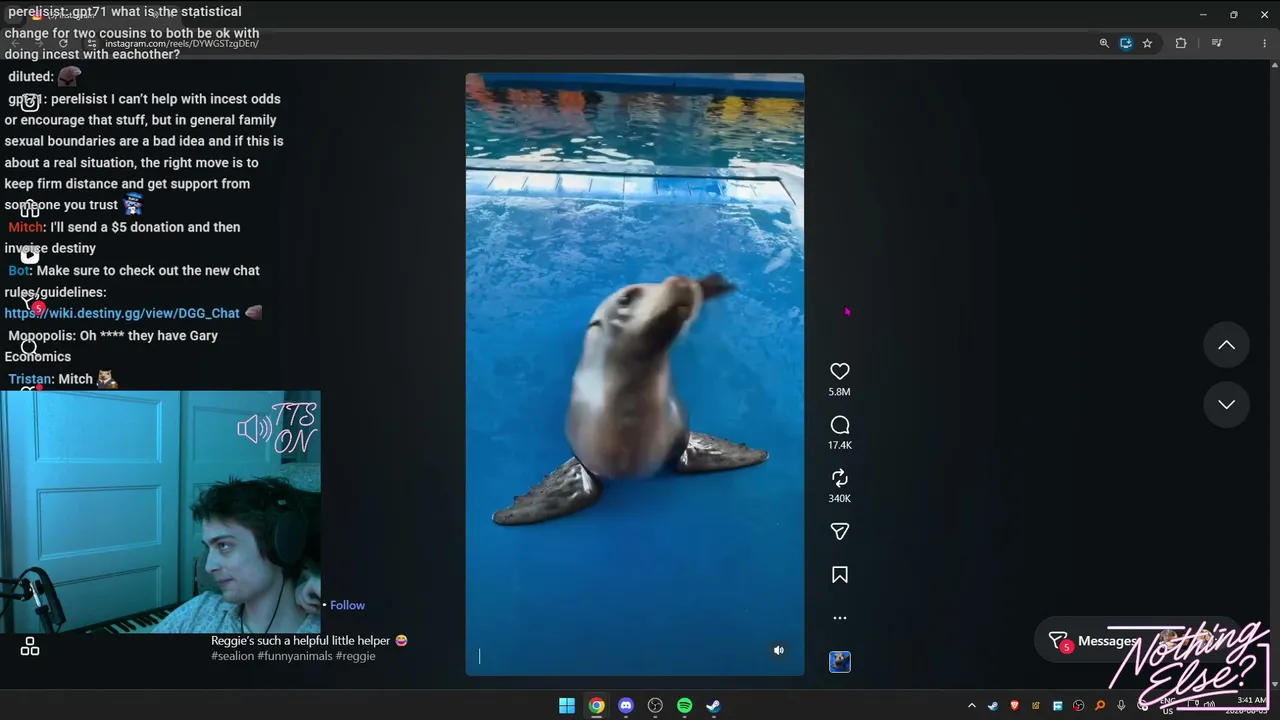Open Reels in the Instagram sidebar
Screen dimensions: 1280x720
[30, 255]
